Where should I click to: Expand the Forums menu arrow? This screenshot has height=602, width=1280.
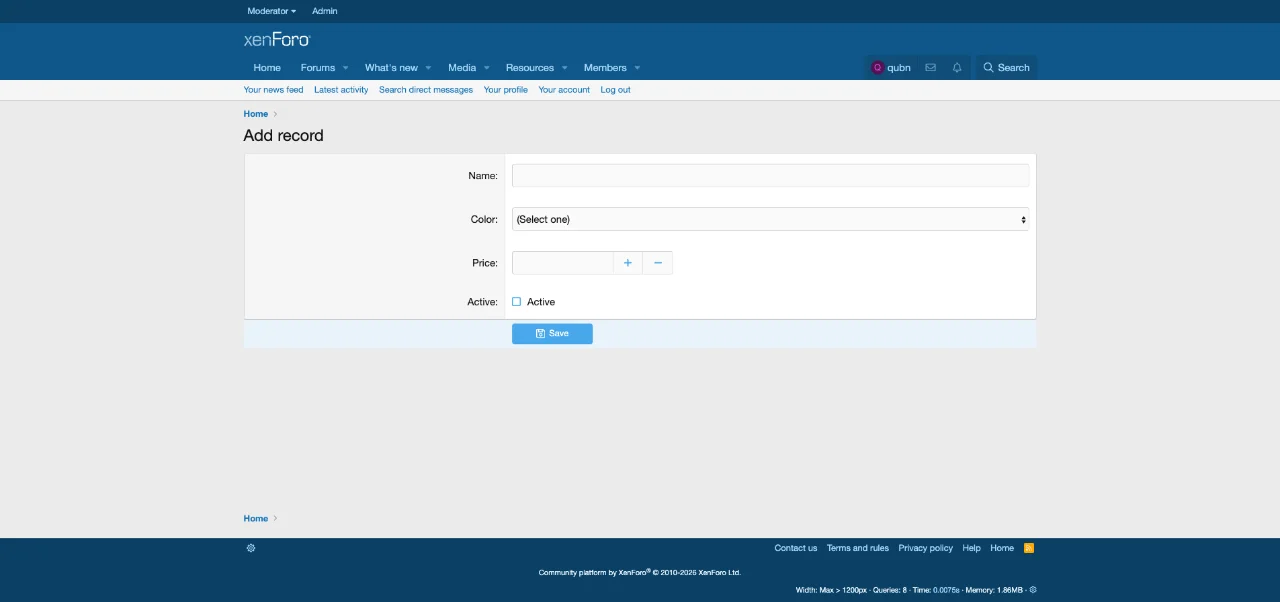coord(346,68)
